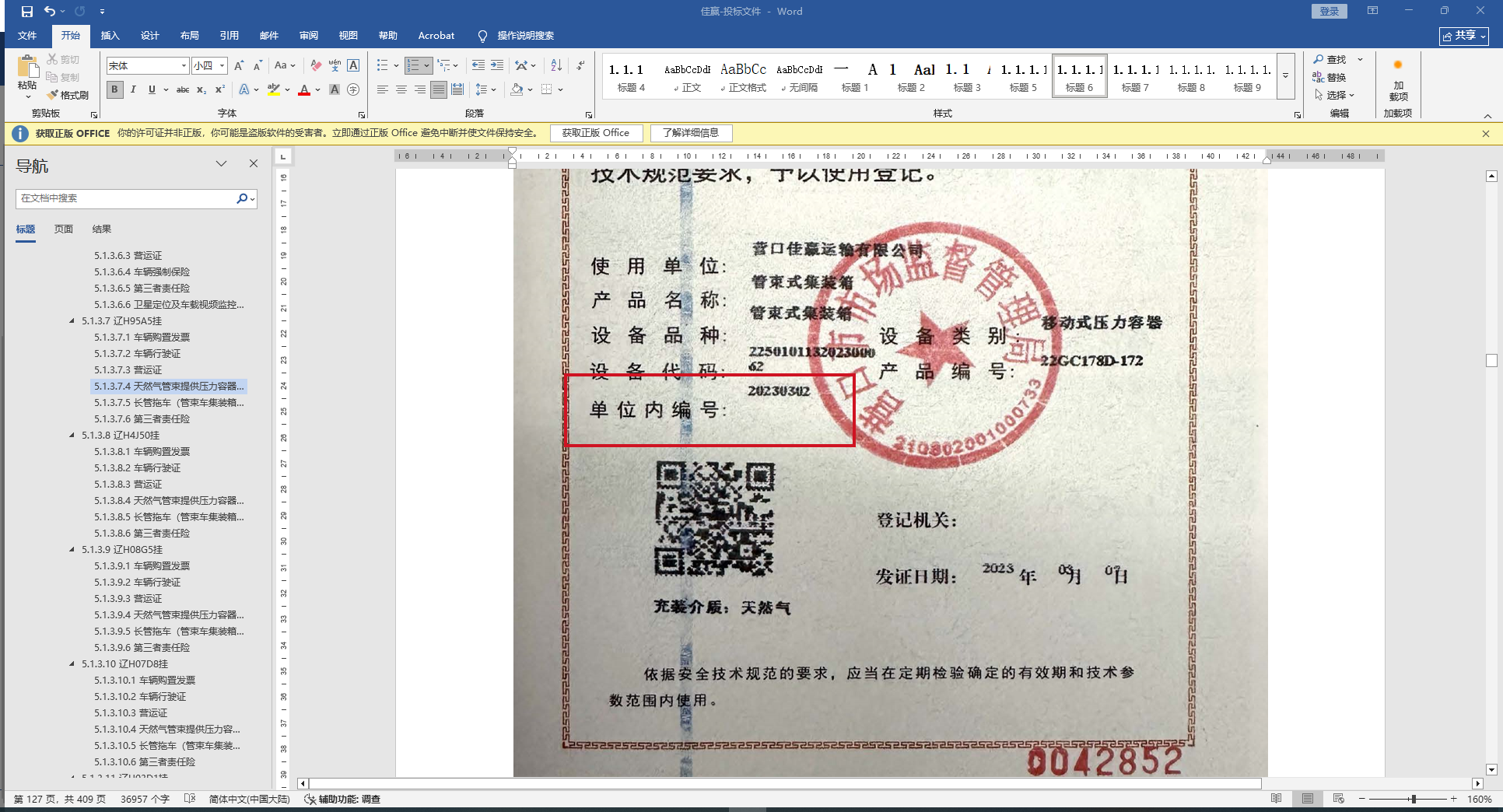This screenshot has height=812, width=1503.
Task: Apply the text highlight color
Action: pyautogui.click(x=274, y=89)
